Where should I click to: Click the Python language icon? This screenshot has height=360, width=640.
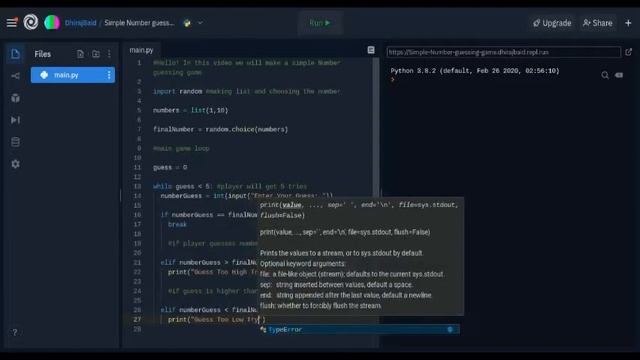187,23
